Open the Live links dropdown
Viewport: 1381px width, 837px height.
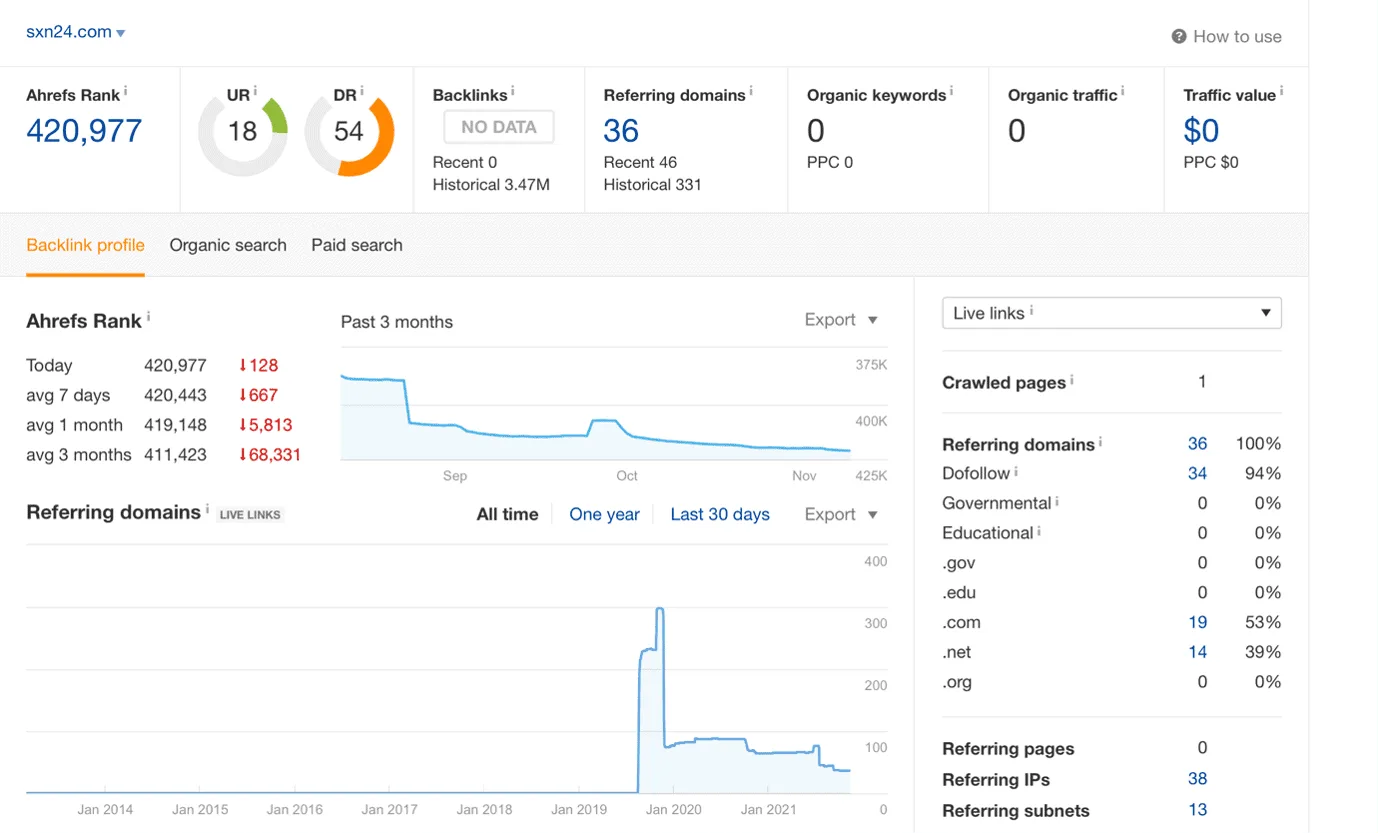tap(1112, 313)
